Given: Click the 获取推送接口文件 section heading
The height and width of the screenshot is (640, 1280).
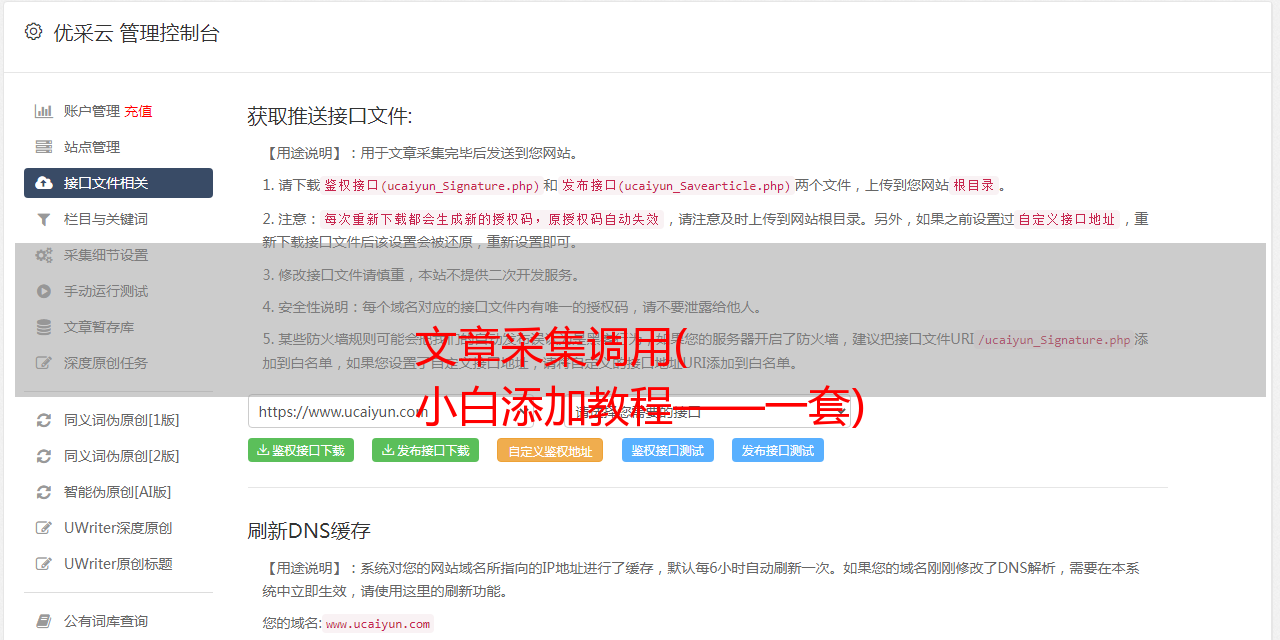Looking at the screenshot, I should coord(330,116).
